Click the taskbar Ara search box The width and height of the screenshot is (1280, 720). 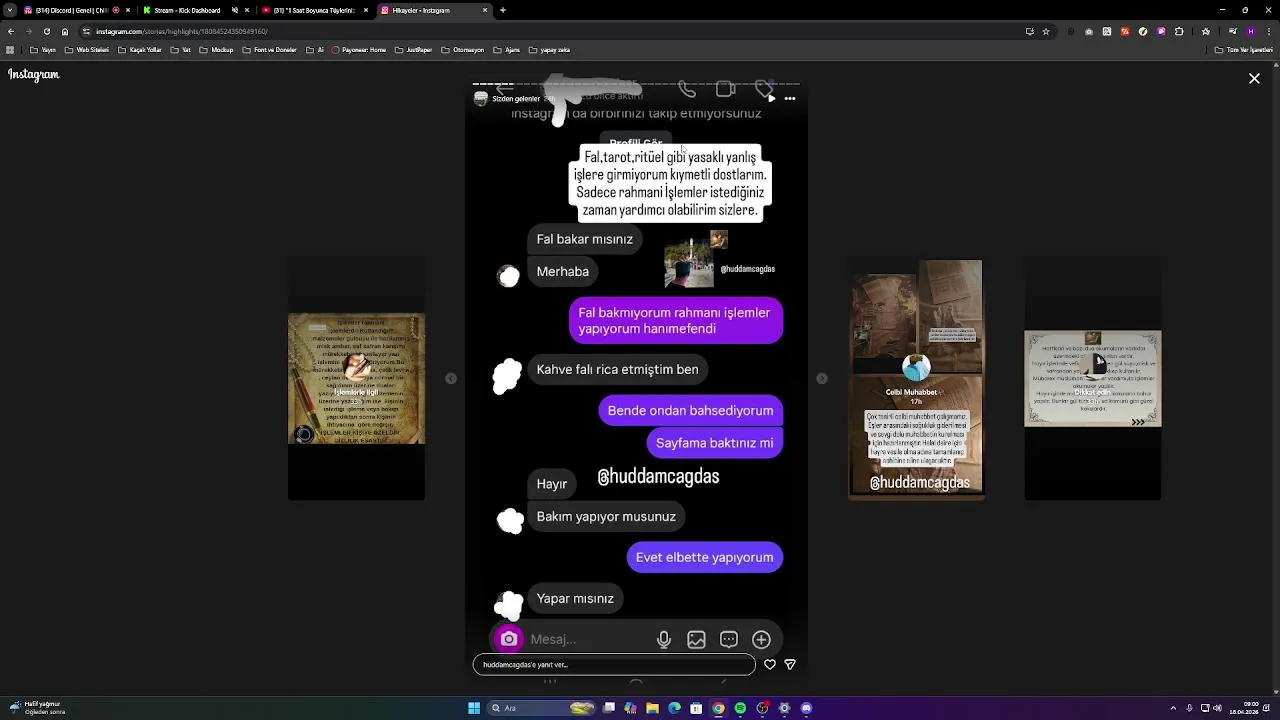tap(541, 708)
